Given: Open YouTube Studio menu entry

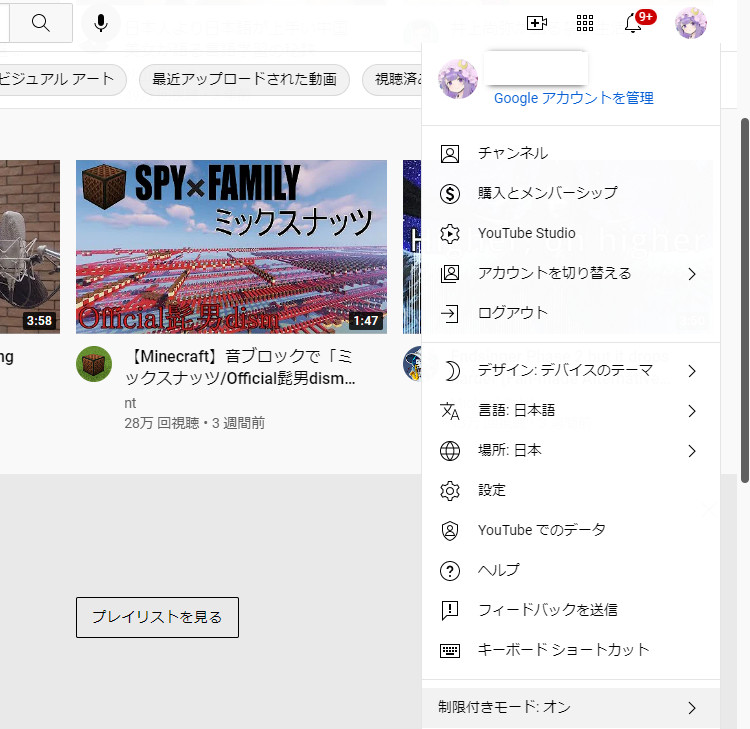Looking at the screenshot, I should [x=571, y=233].
